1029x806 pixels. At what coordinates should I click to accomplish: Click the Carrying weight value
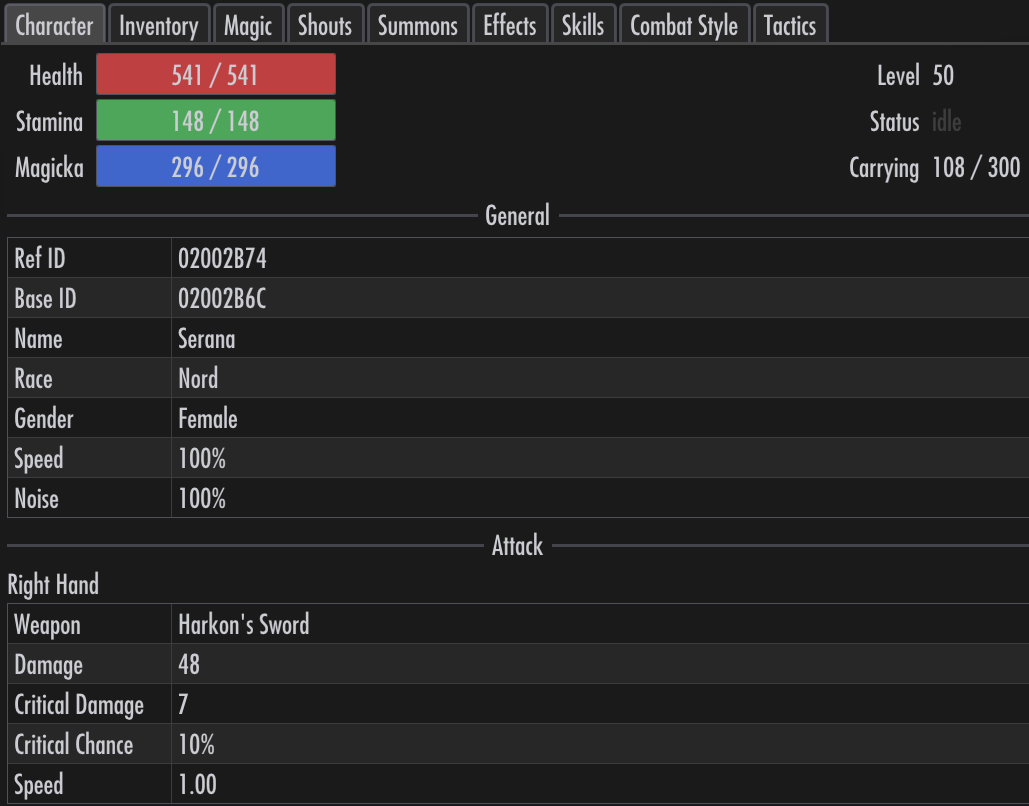tap(976, 167)
